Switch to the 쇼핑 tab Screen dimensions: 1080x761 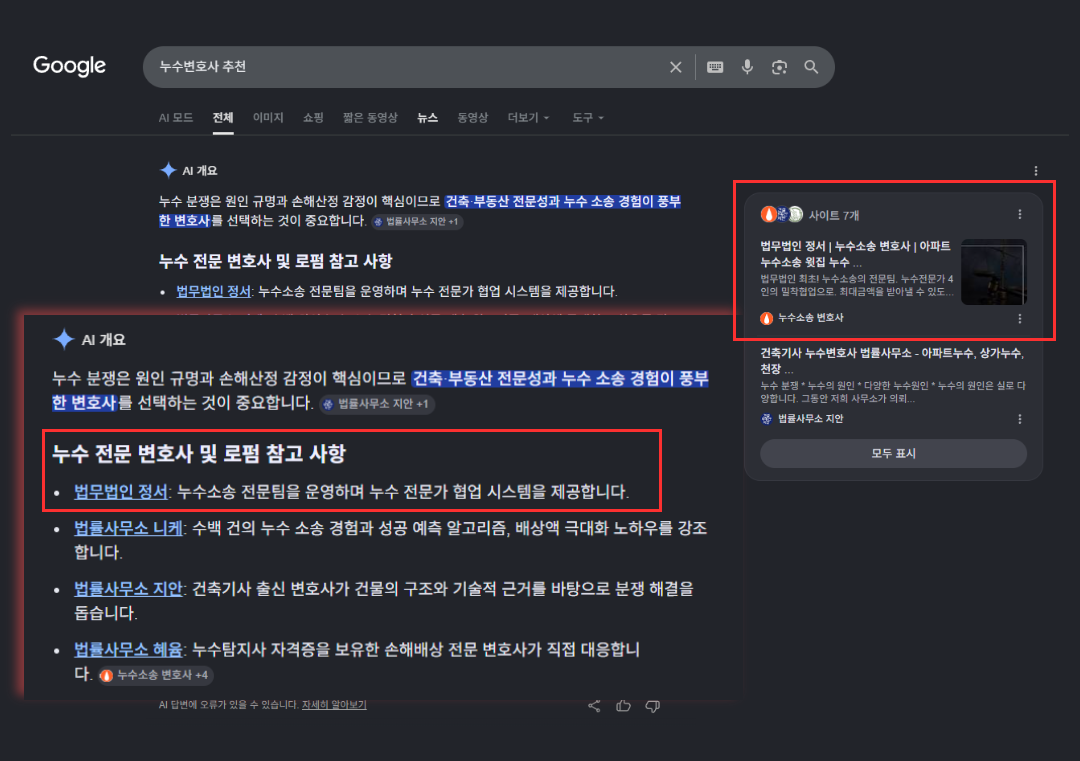point(313,118)
